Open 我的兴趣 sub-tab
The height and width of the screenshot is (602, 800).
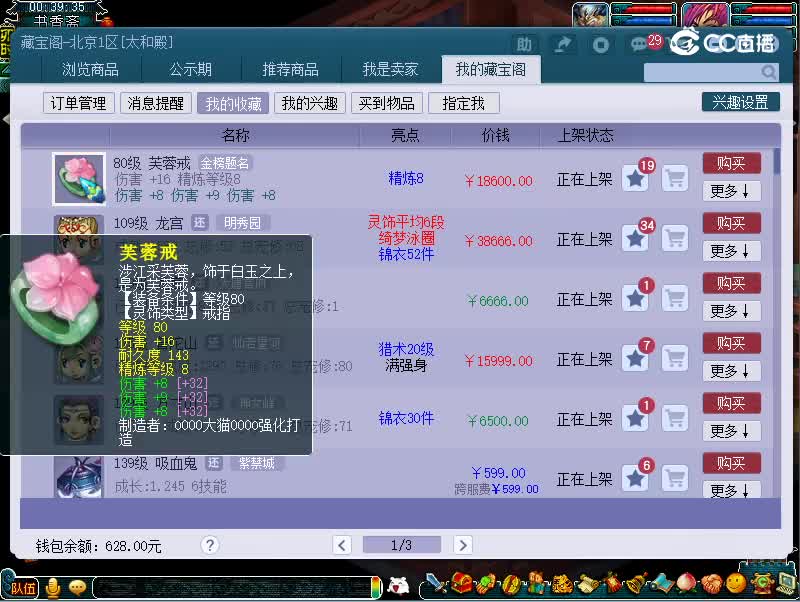(310, 103)
